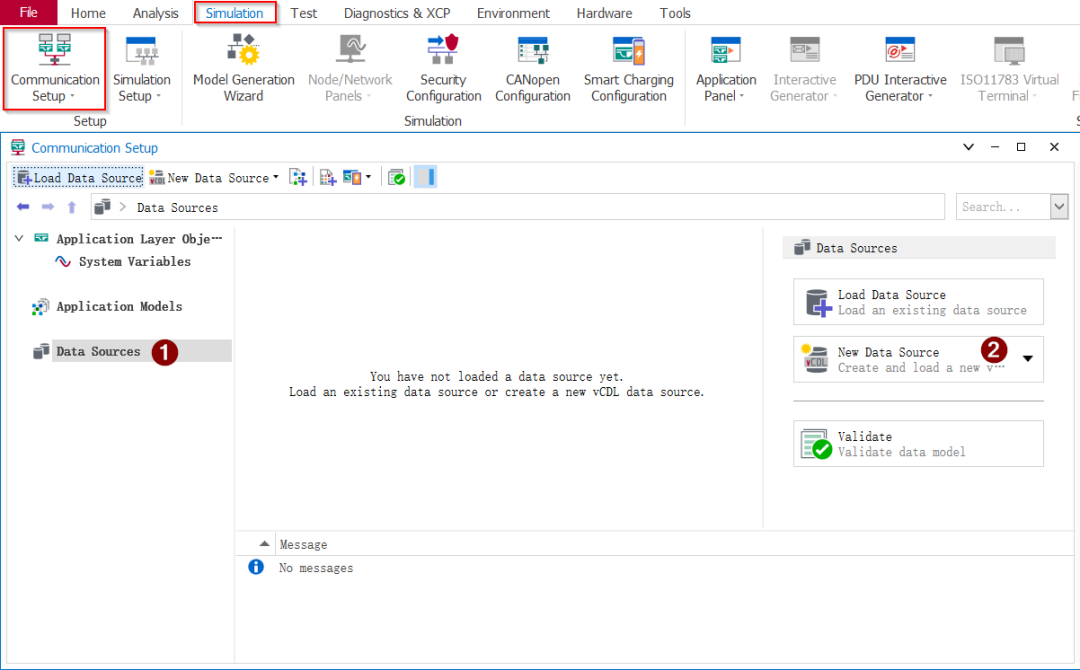Open the Simulation Setup ribbon button
Viewport: 1080px width, 670px height.
[142, 69]
